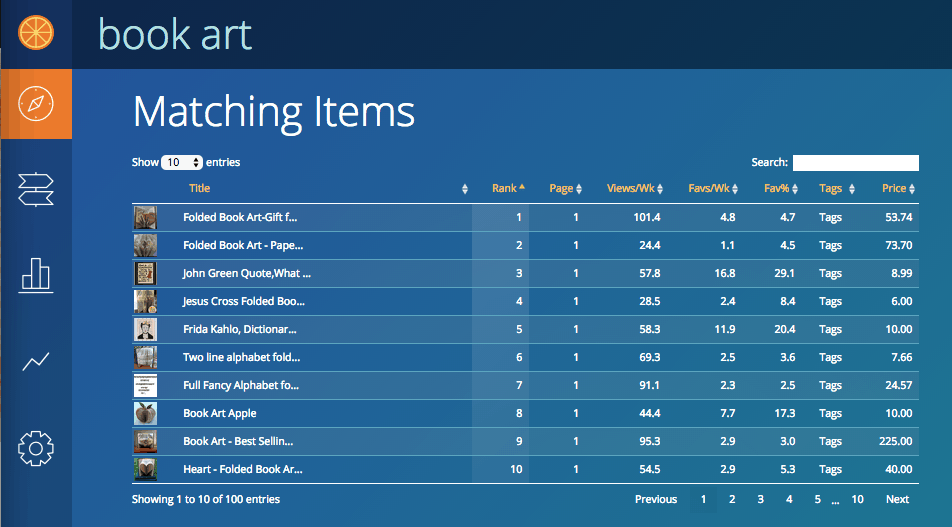This screenshot has height=527, width=952.
Task: Open the Frida Kahlo item thumbnail
Action: click(146, 330)
